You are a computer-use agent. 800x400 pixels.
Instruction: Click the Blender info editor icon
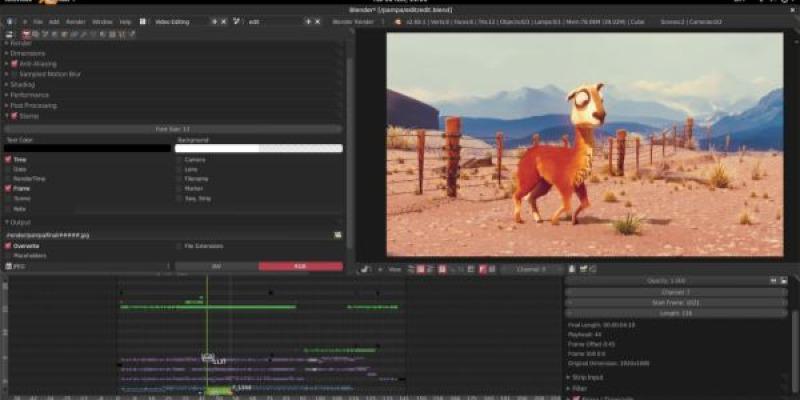coord(10,21)
